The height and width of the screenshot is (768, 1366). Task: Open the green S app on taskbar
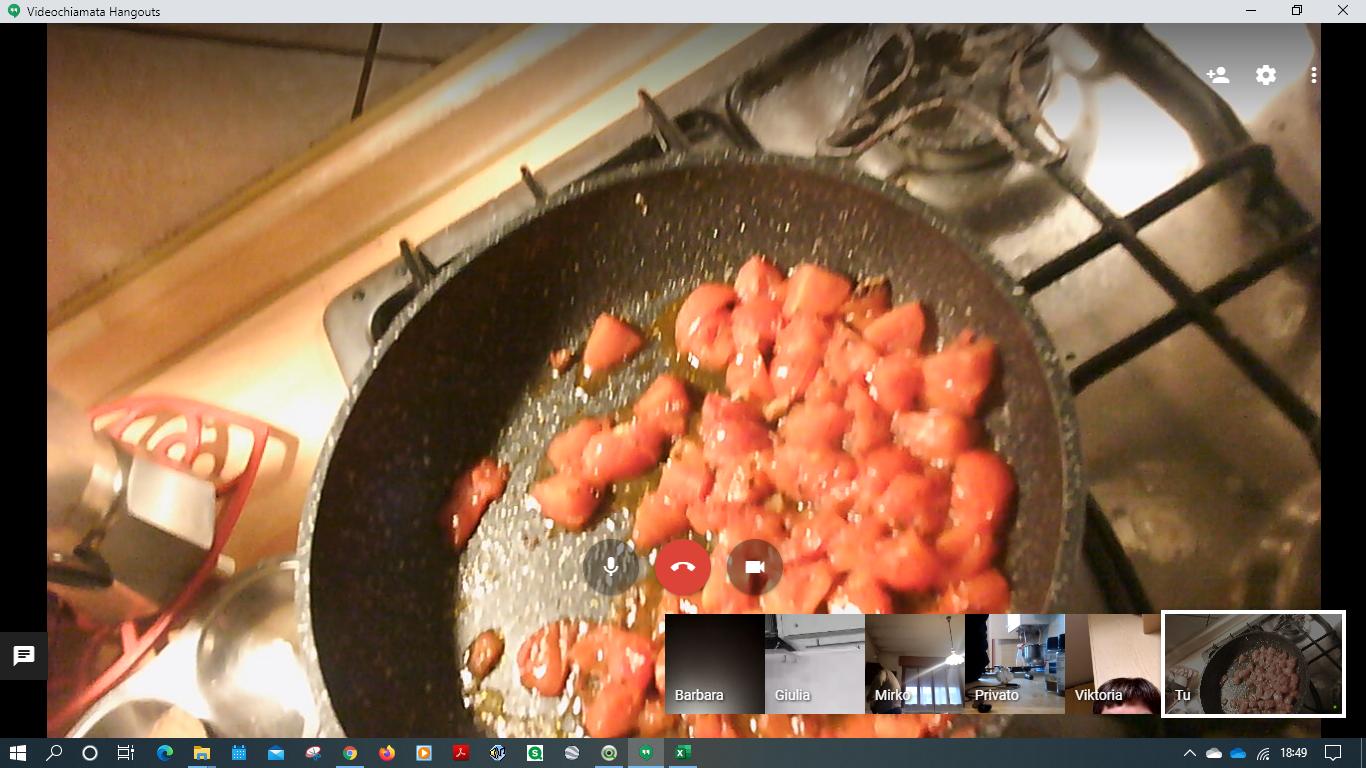coord(535,753)
